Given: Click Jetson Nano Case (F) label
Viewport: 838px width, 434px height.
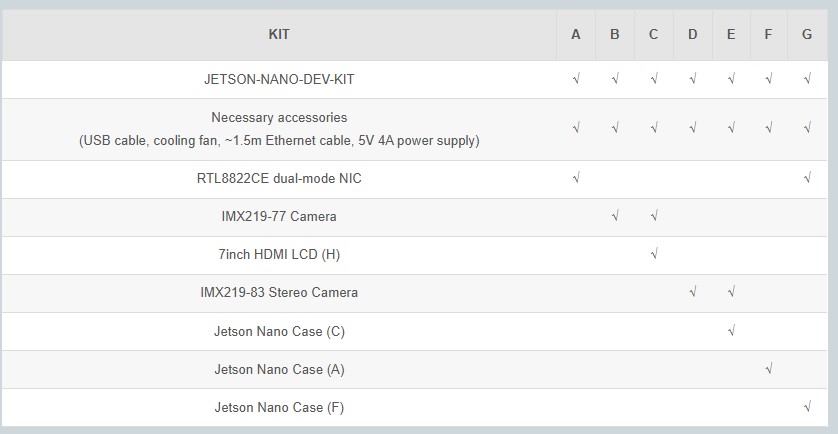Looking at the screenshot, I should [279, 408].
